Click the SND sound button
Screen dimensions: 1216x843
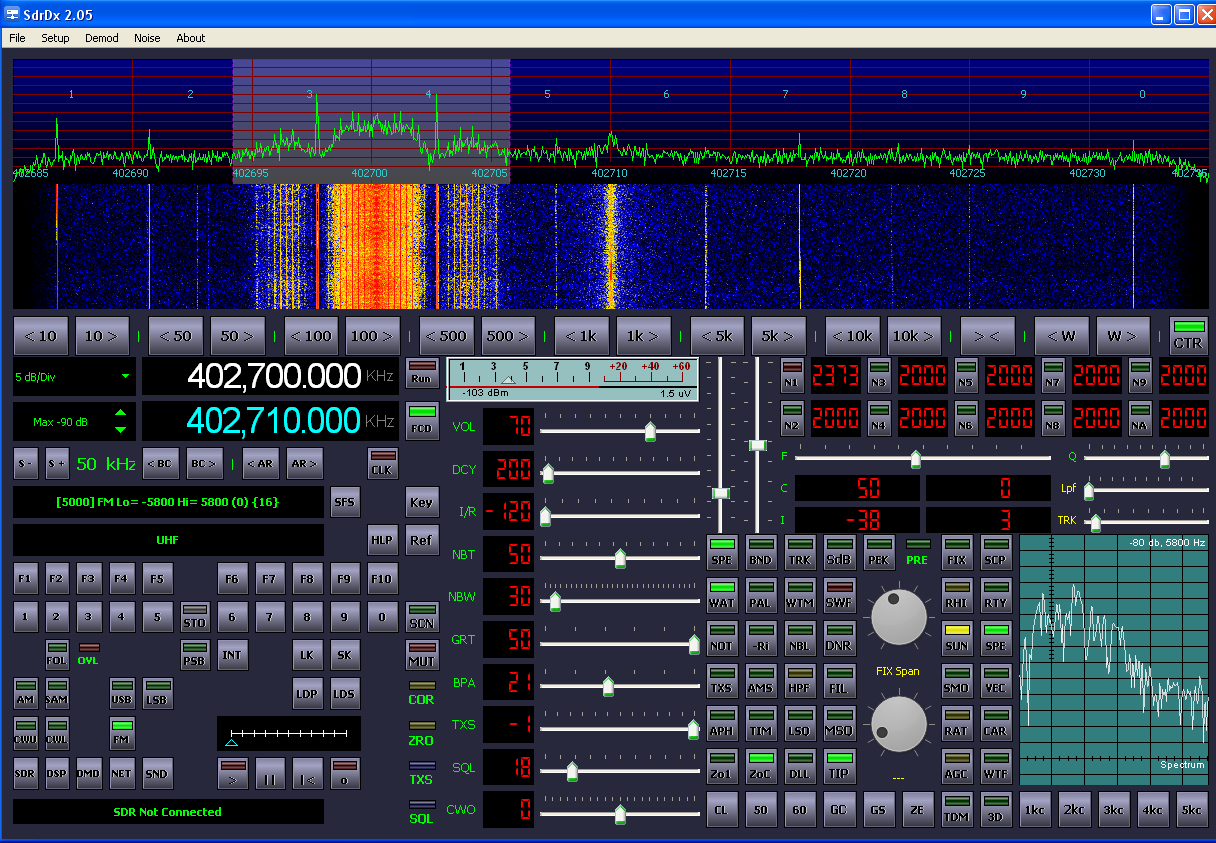156,773
